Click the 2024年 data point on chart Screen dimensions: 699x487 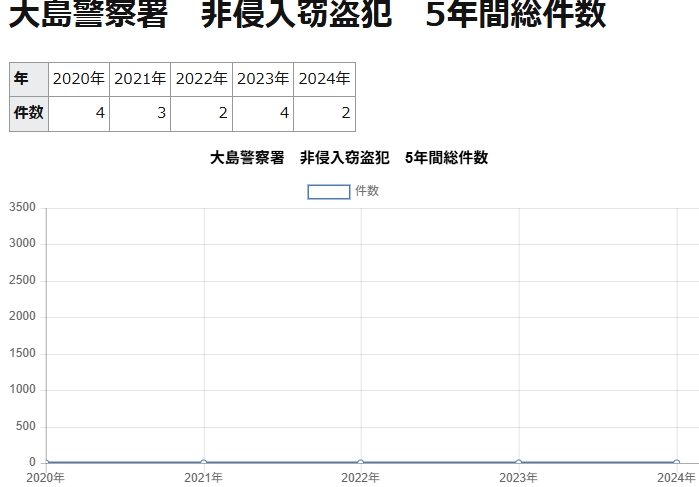(677, 463)
